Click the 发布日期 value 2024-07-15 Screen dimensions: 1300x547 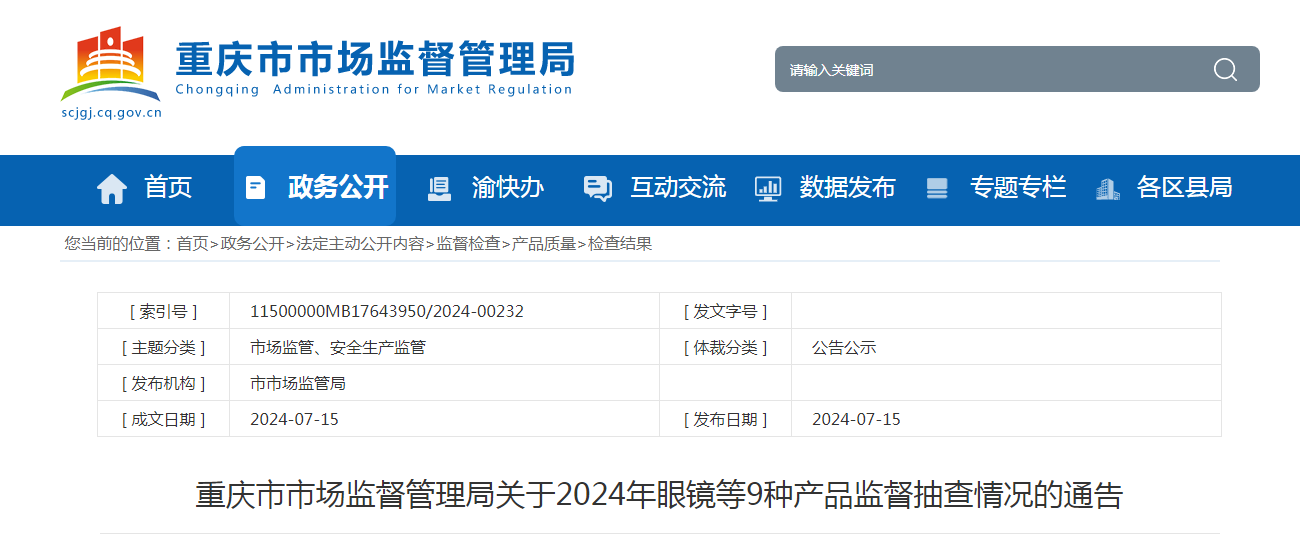pos(856,419)
